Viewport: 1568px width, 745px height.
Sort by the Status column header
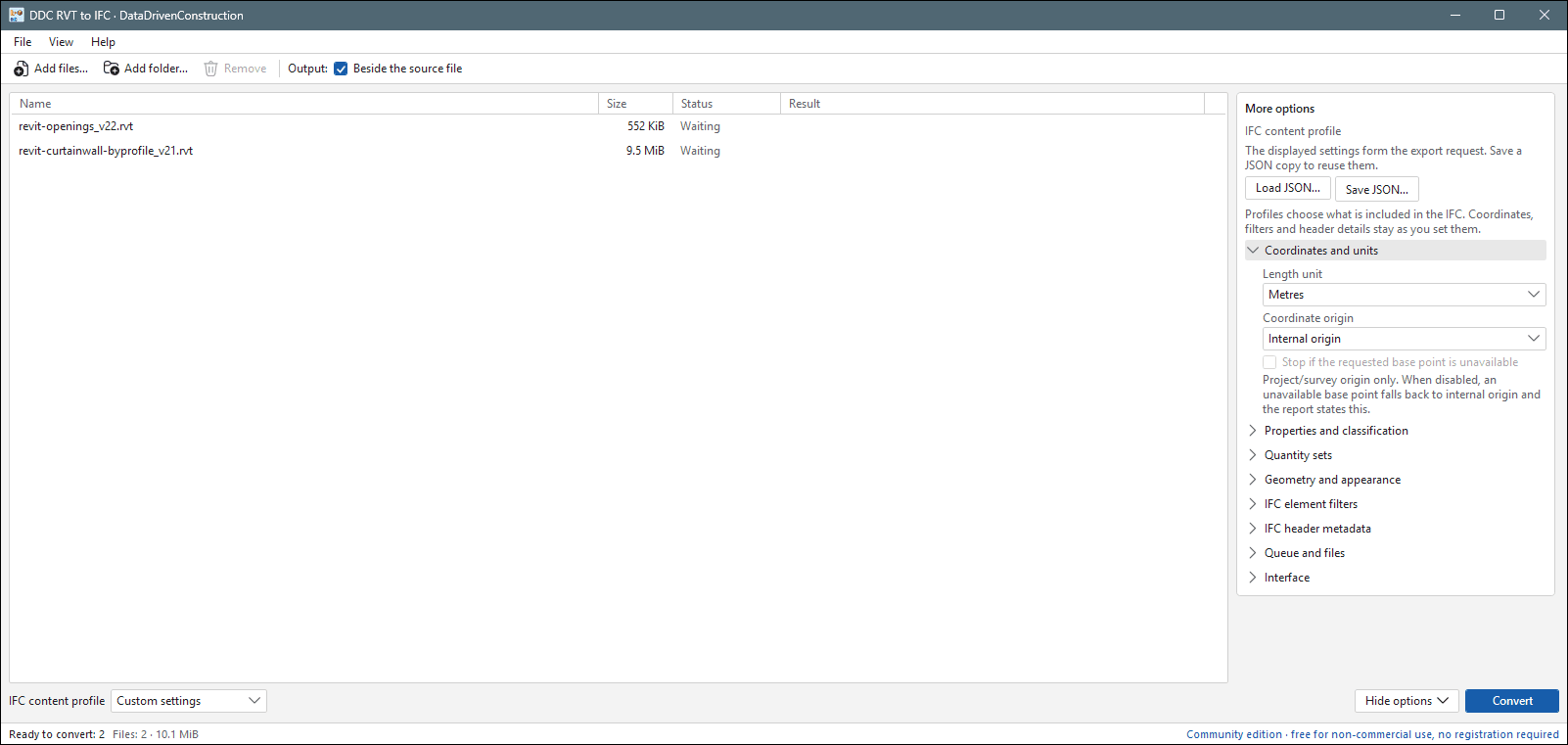(726, 104)
